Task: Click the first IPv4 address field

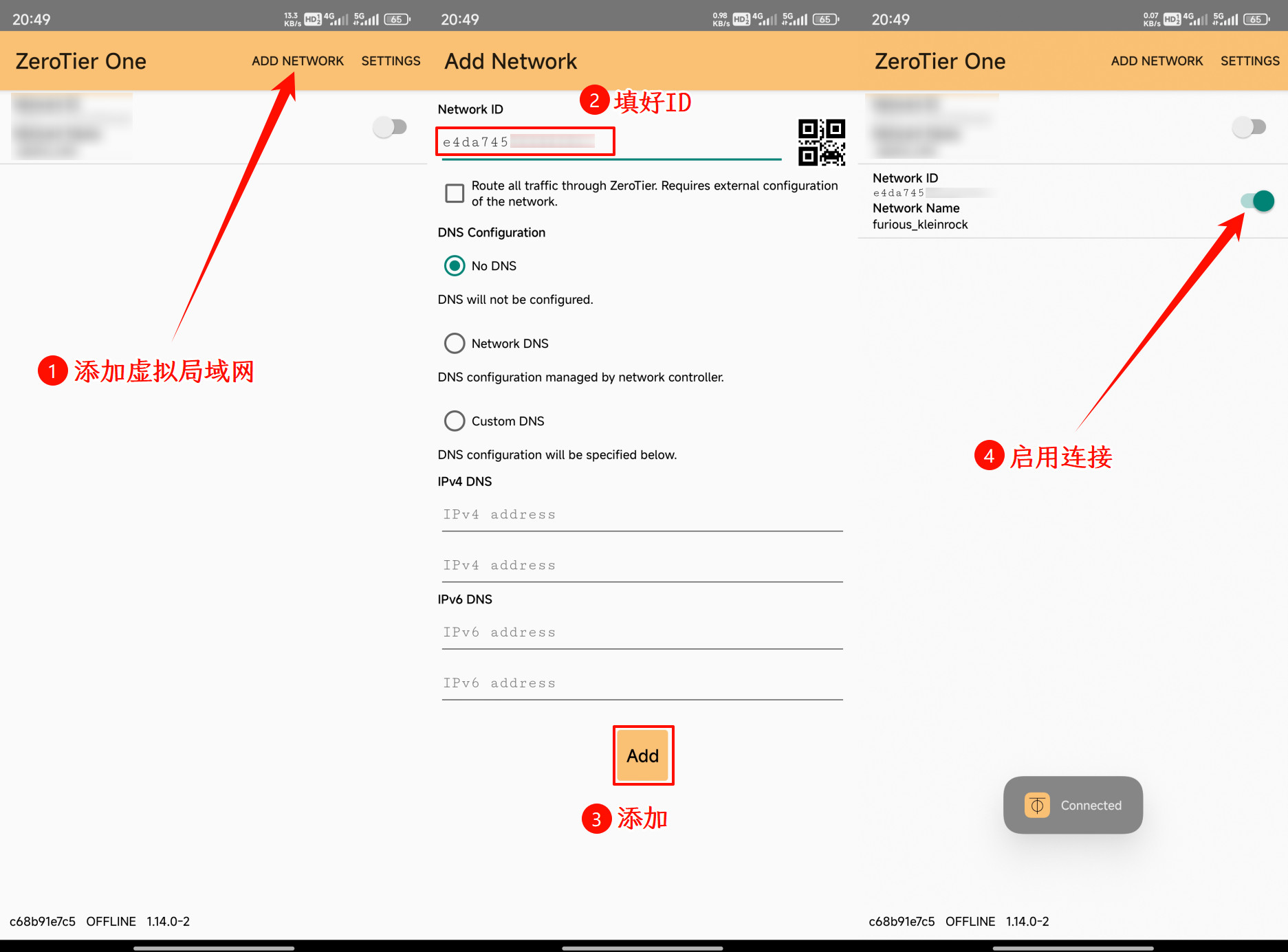Action: coord(642,515)
